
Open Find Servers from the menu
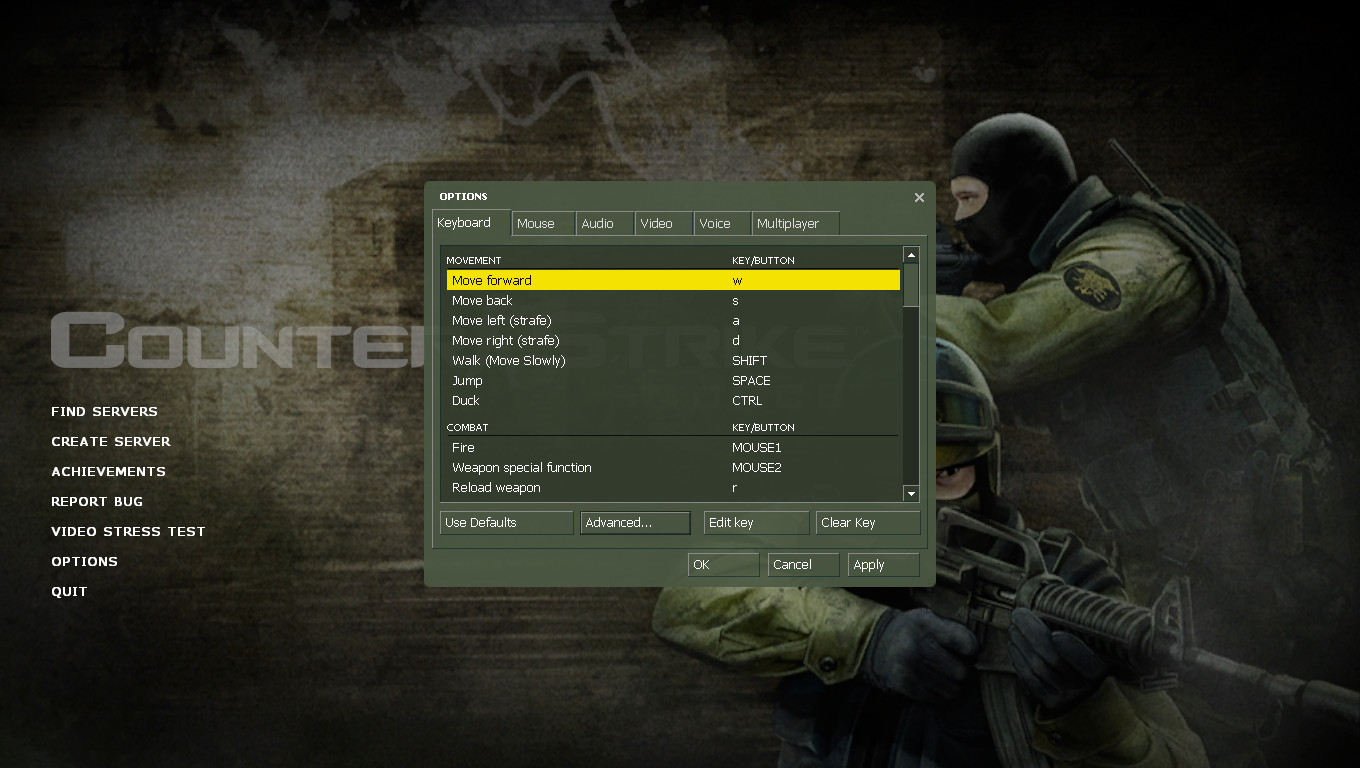click(x=104, y=411)
